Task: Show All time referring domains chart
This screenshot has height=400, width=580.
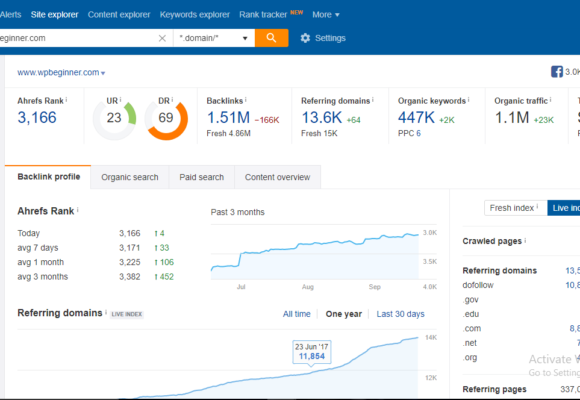Action: click(297, 314)
